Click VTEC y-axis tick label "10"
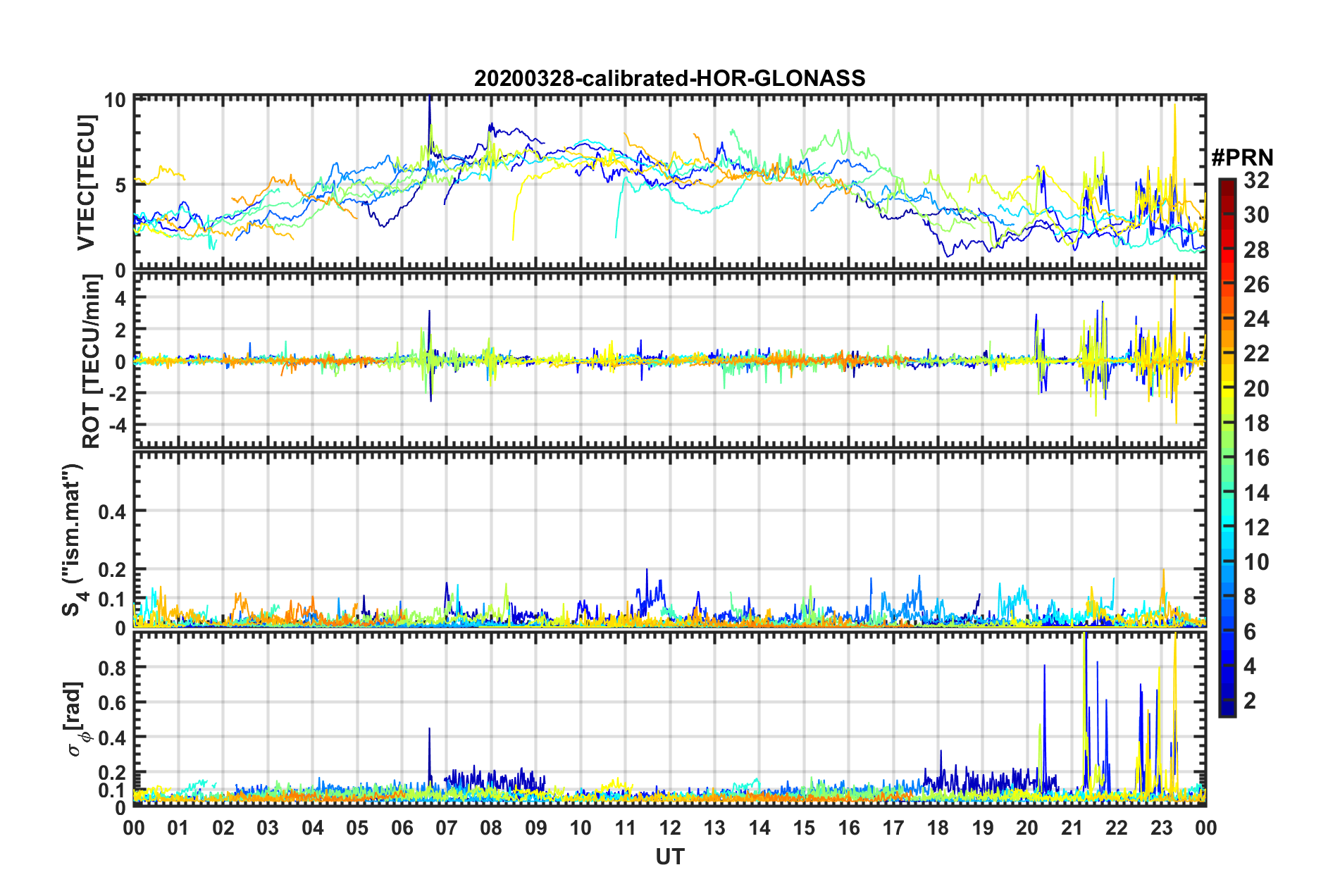The width and height of the screenshot is (1340, 896). (116, 100)
